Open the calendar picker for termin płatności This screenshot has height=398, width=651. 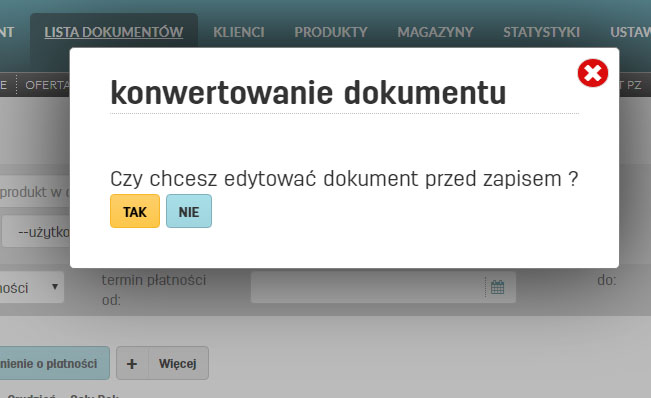(497, 287)
